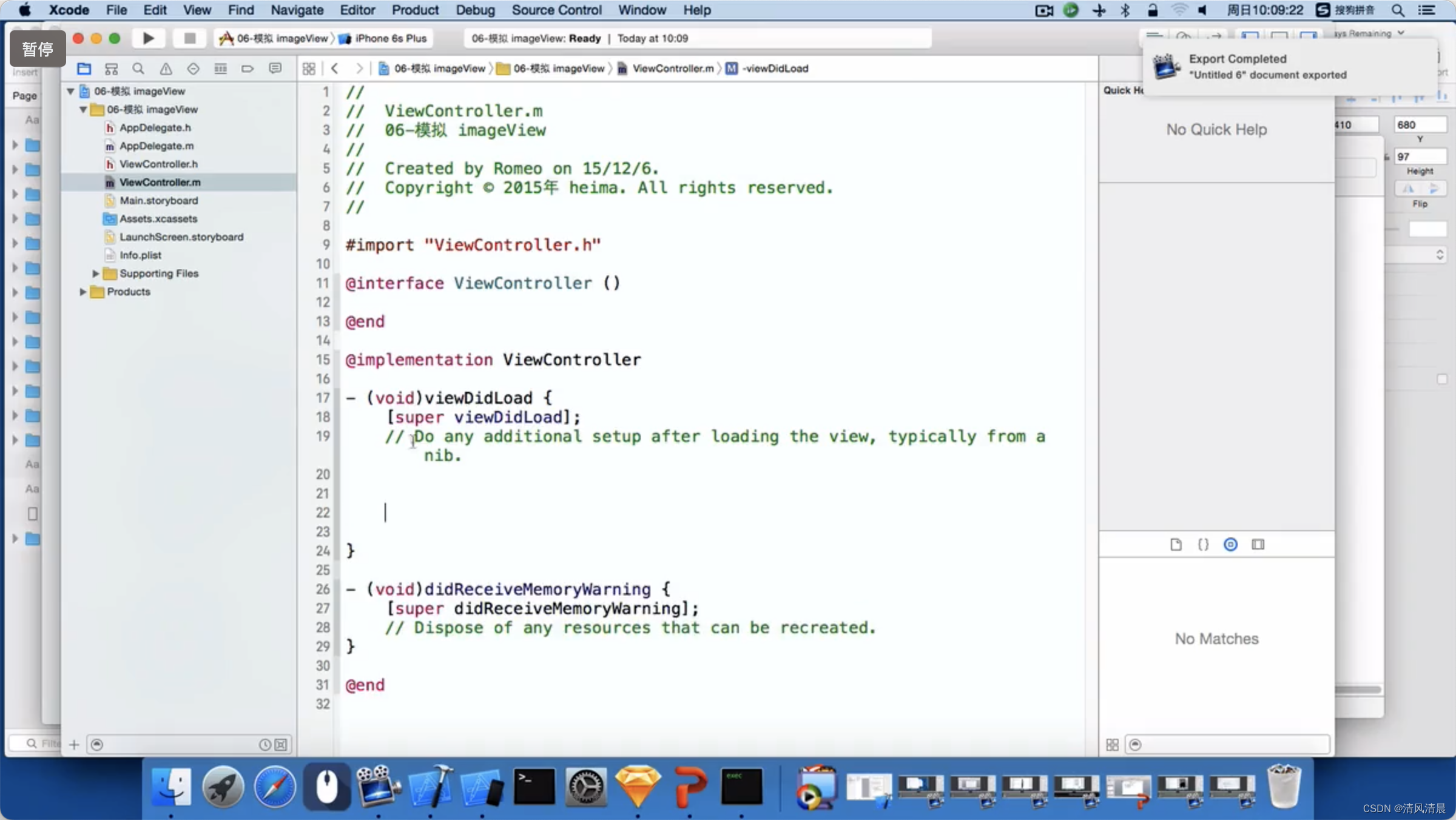
Task: Switch library to icon grid view
Action: [x=1112, y=744]
